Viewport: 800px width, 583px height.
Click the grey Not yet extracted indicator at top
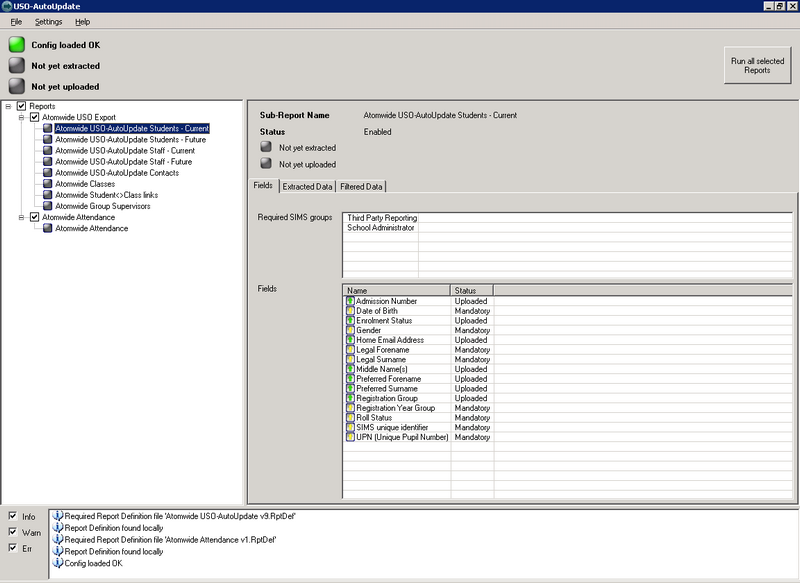coord(17,66)
